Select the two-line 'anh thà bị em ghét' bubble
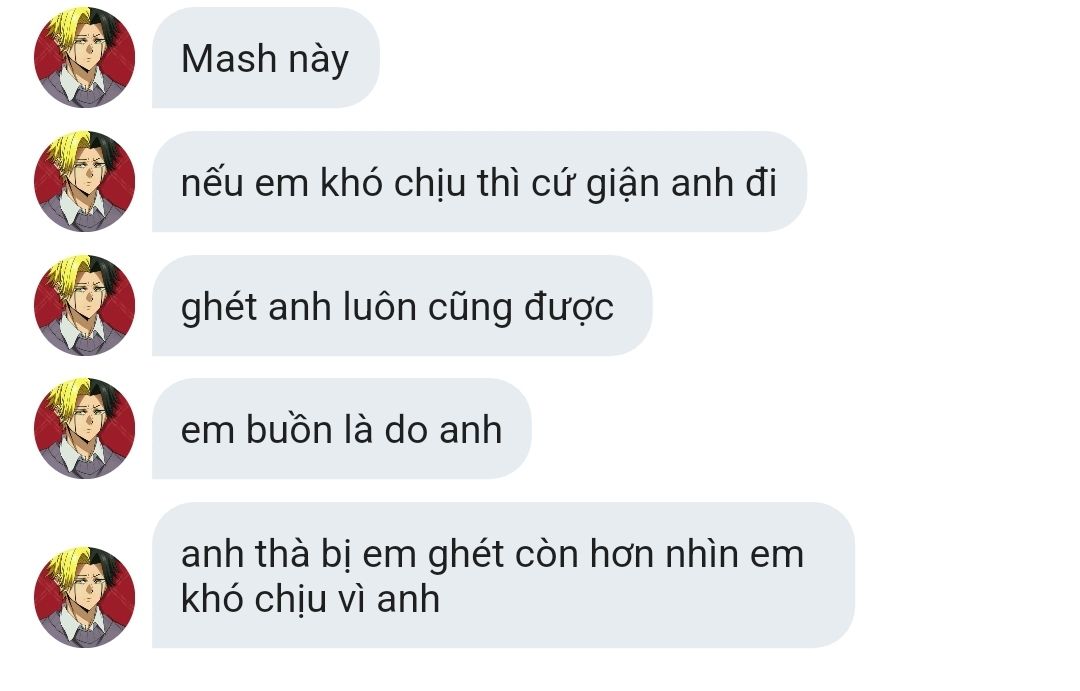1080x691 pixels. 503,575
